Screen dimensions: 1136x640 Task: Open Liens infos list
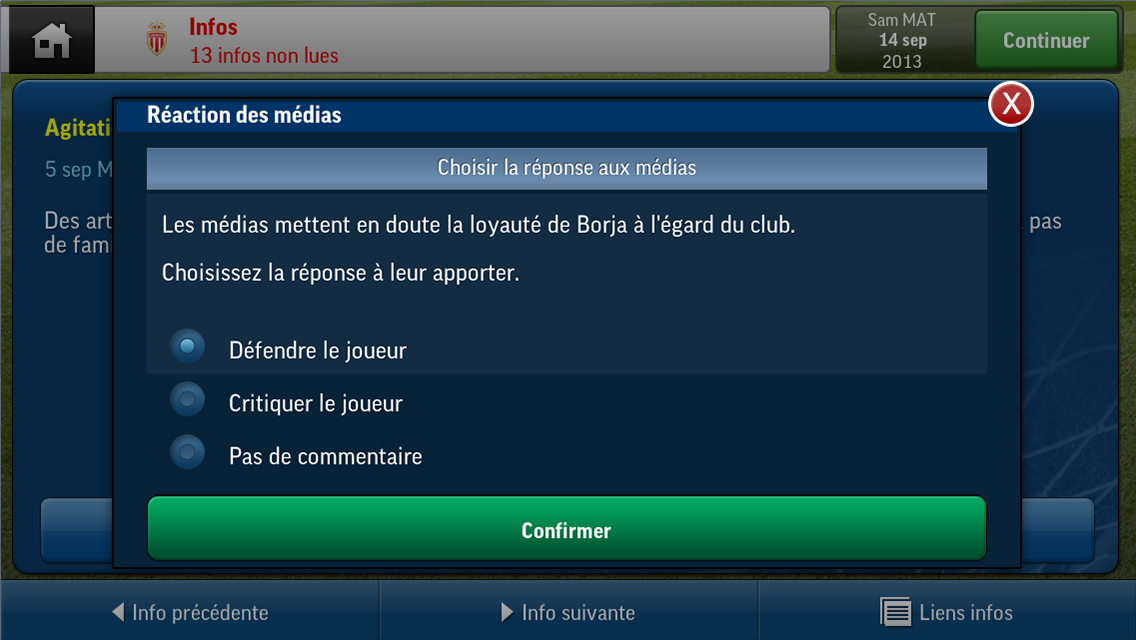click(947, 612)
